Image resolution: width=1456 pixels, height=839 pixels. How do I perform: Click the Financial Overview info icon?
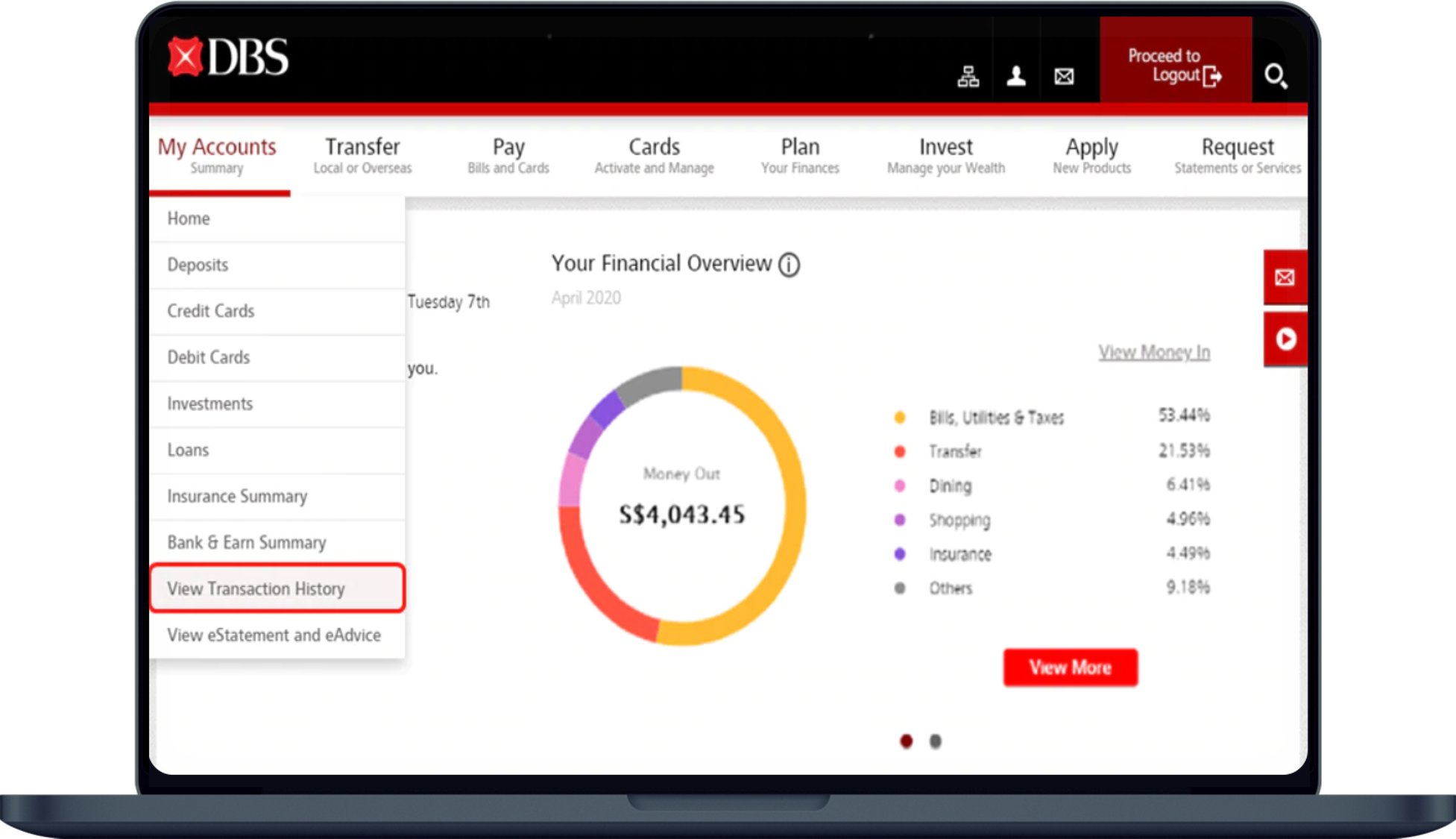[x=789, y=265]
